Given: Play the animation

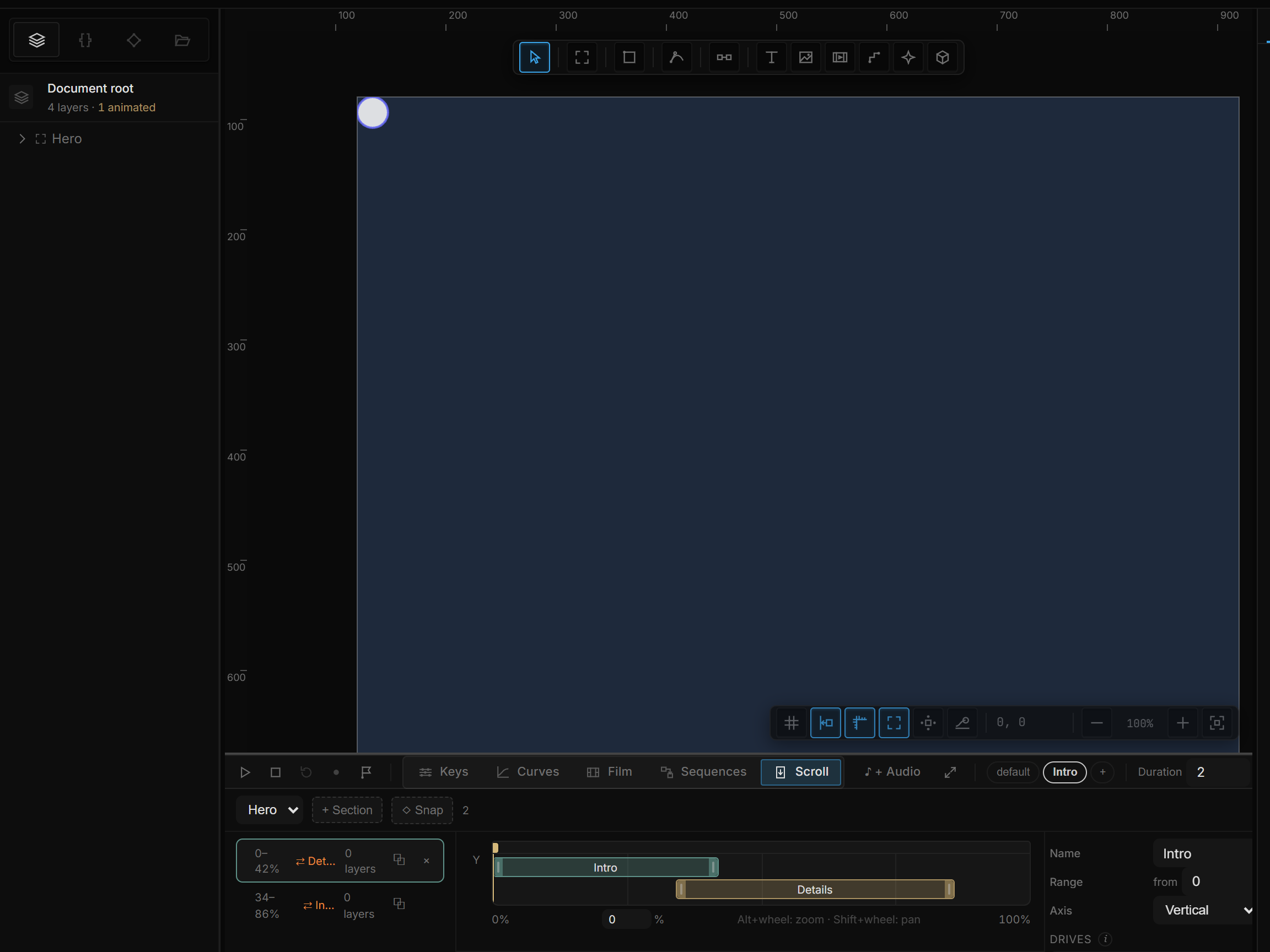Looking at the screenshot, I should 245,772.
